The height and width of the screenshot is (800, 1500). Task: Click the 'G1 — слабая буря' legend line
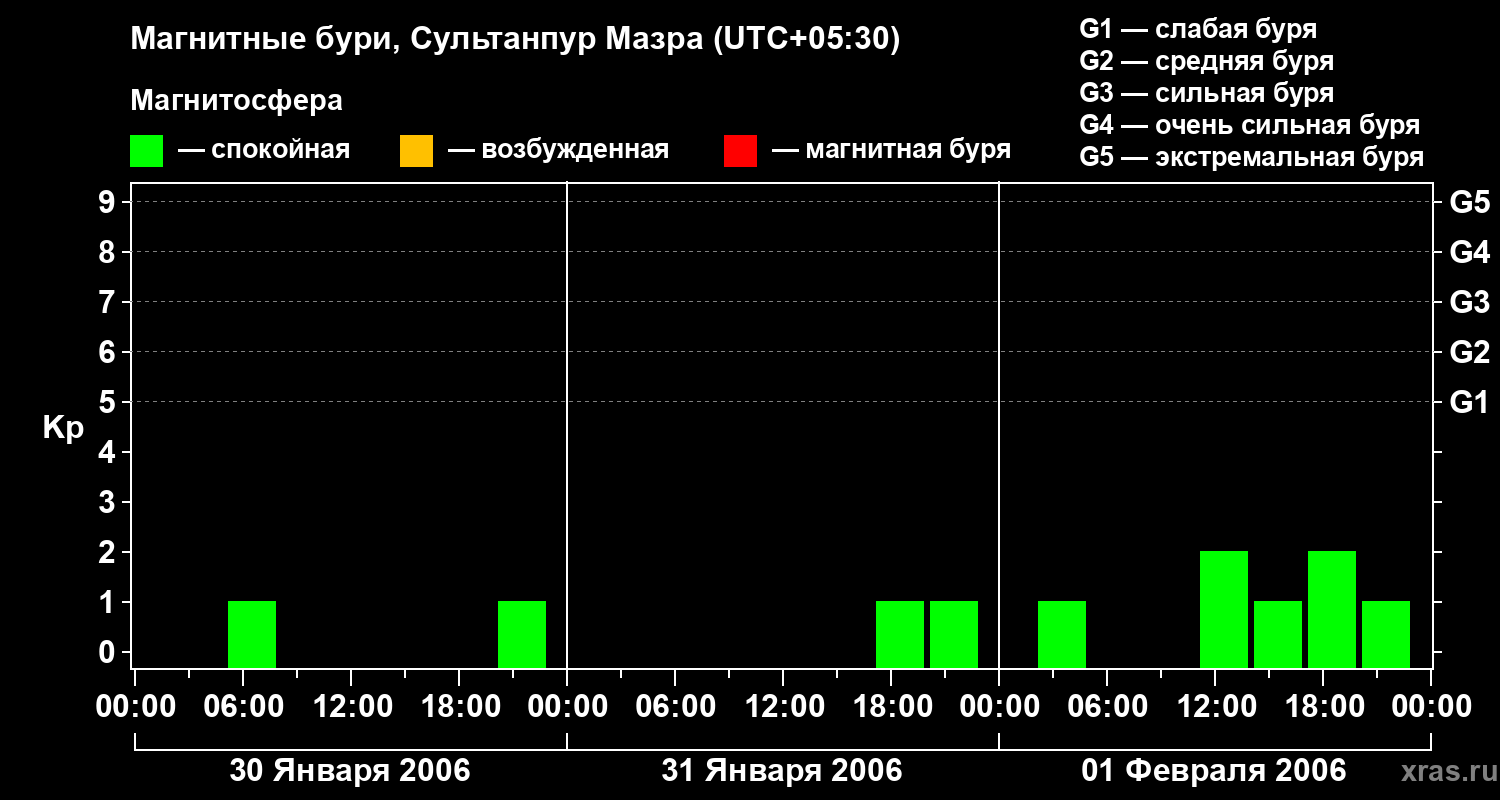tap(1198, 29)
